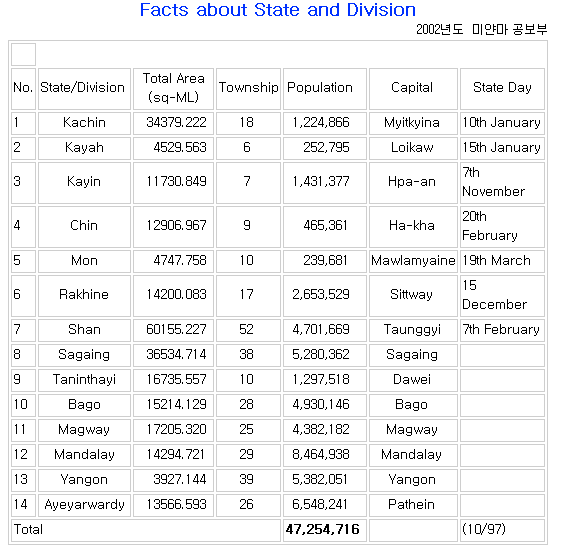Click the 'No.' column header

click(23, 88)
